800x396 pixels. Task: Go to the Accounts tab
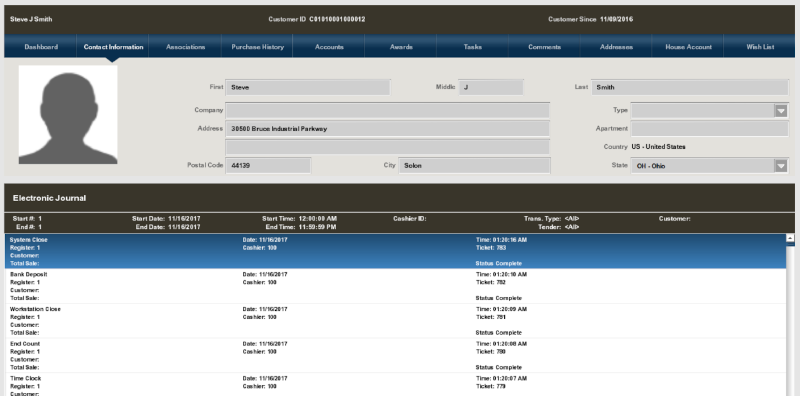(x=329, y=46)
